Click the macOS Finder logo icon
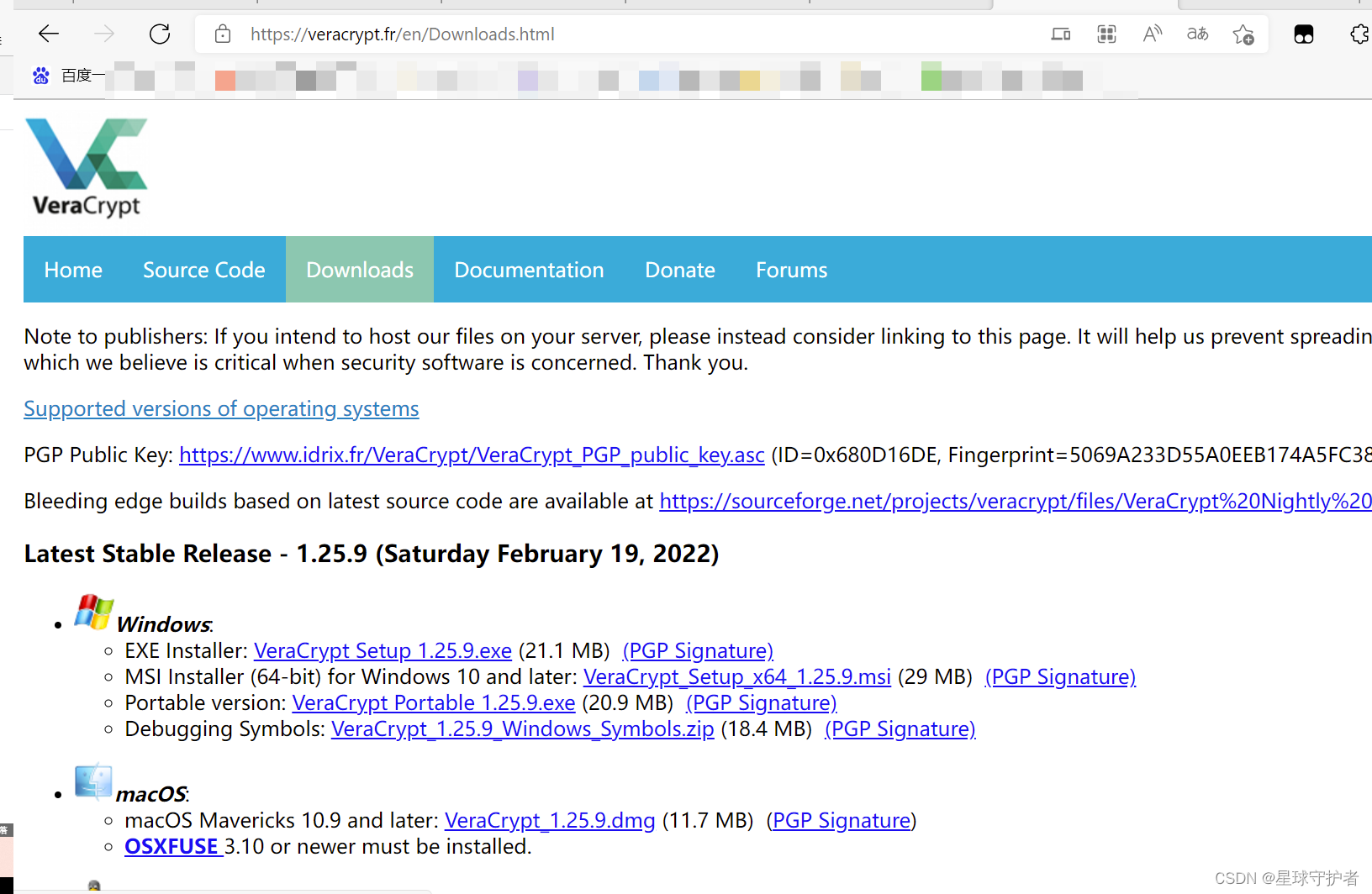The width and height of the screenshot is (1372, 894). click(x=93, y=781)
